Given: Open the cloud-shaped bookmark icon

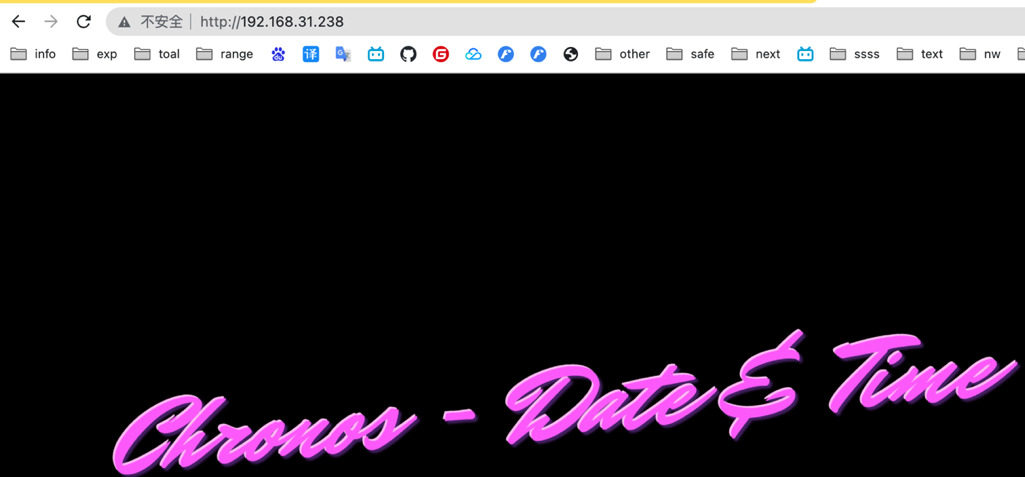Looking at the screenshot, I should click(473, 54).
